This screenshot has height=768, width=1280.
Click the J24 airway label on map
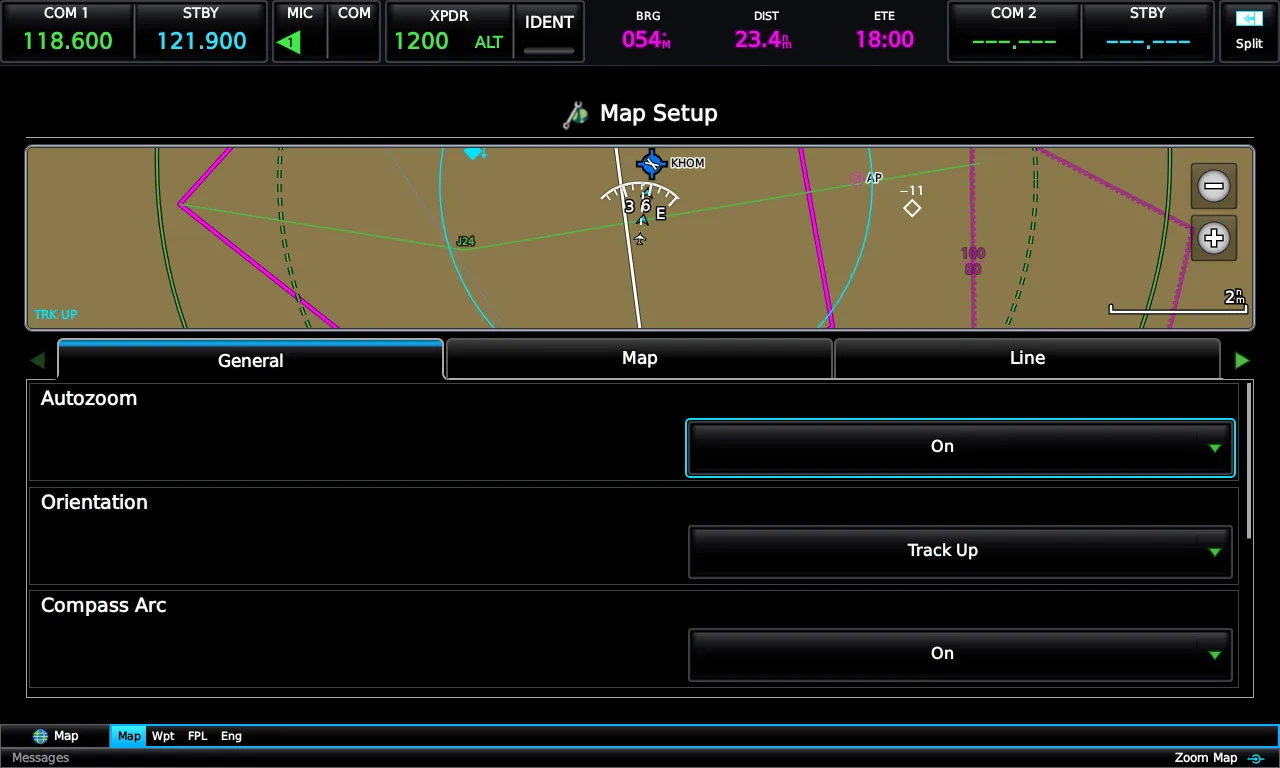point(465,241)
